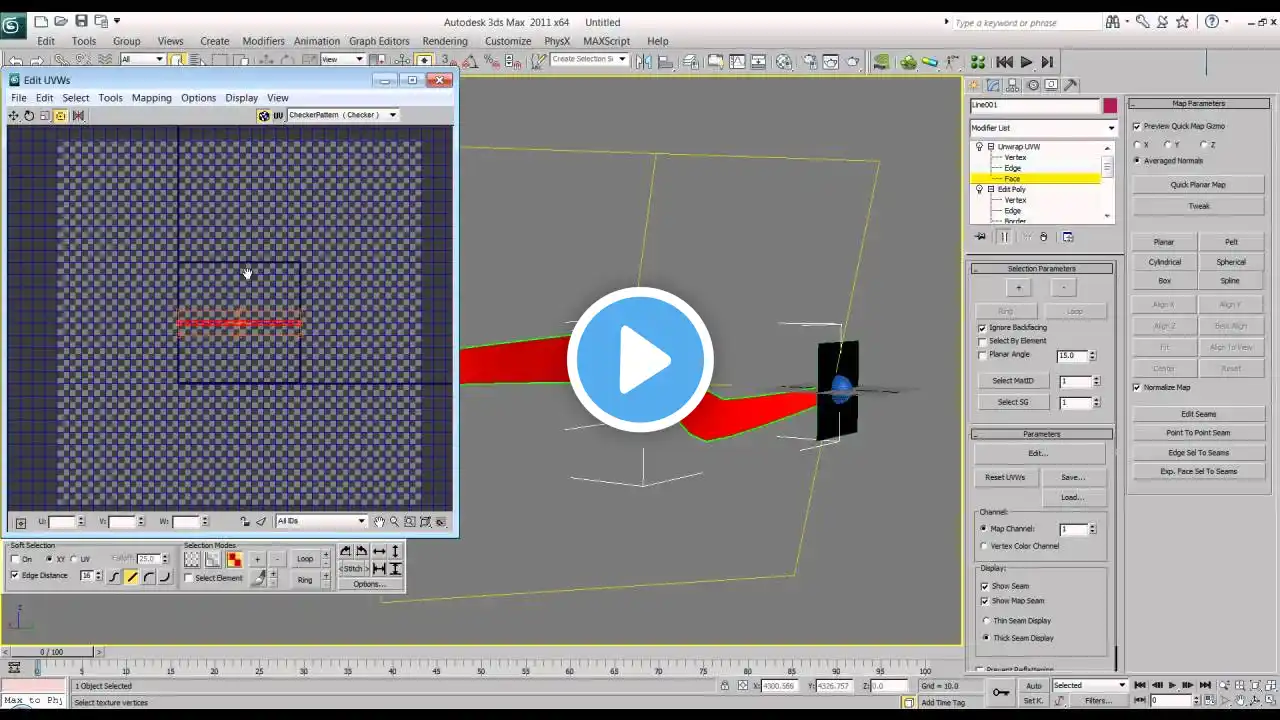Open the Mapping menu in Edit UVWs
Viewport: 1280px width, 720px height.
[x=151, y=98]
